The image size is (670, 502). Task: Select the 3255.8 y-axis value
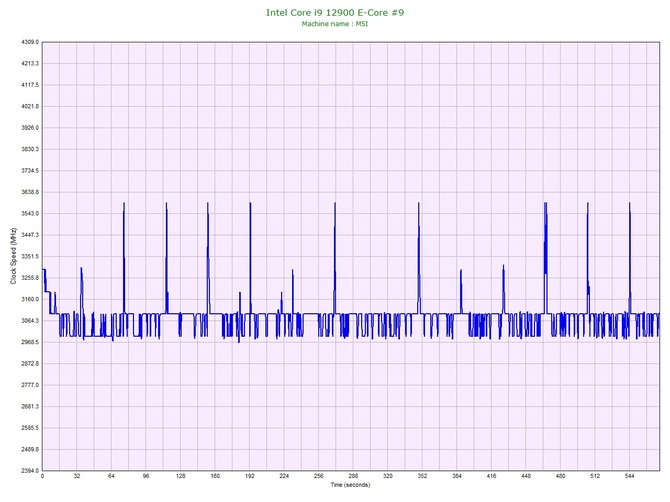coord(30,278)
